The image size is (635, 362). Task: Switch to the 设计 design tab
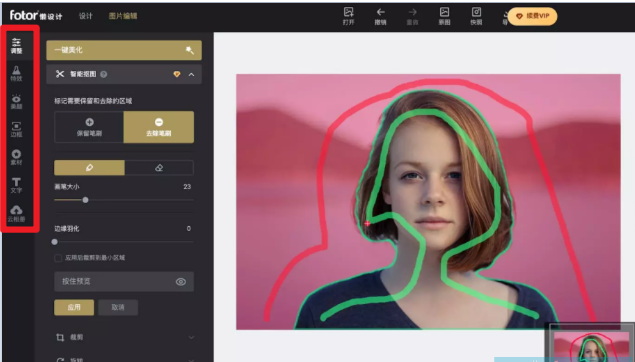coord(85,16)
